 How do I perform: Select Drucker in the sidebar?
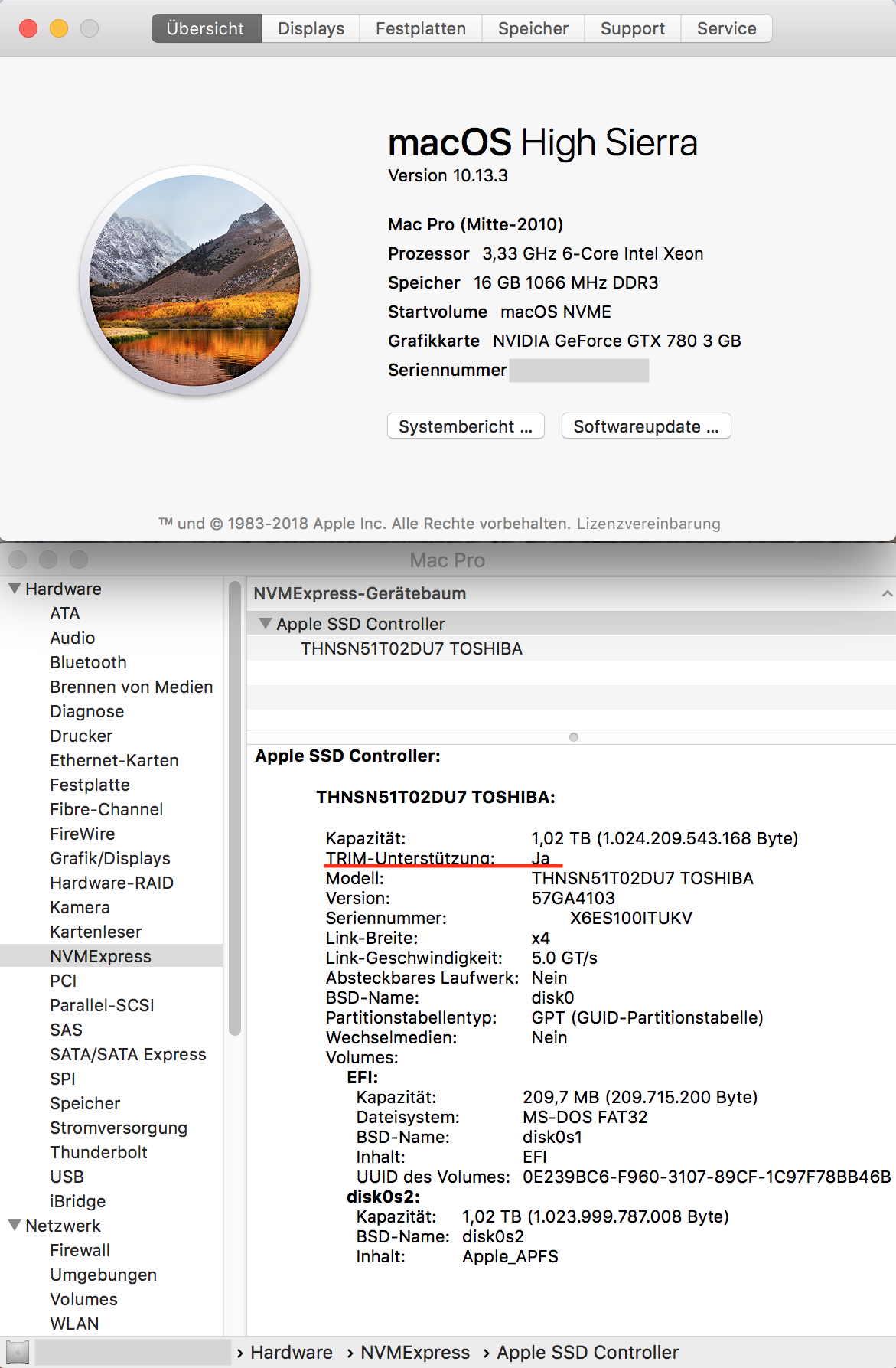click(81, 736)
